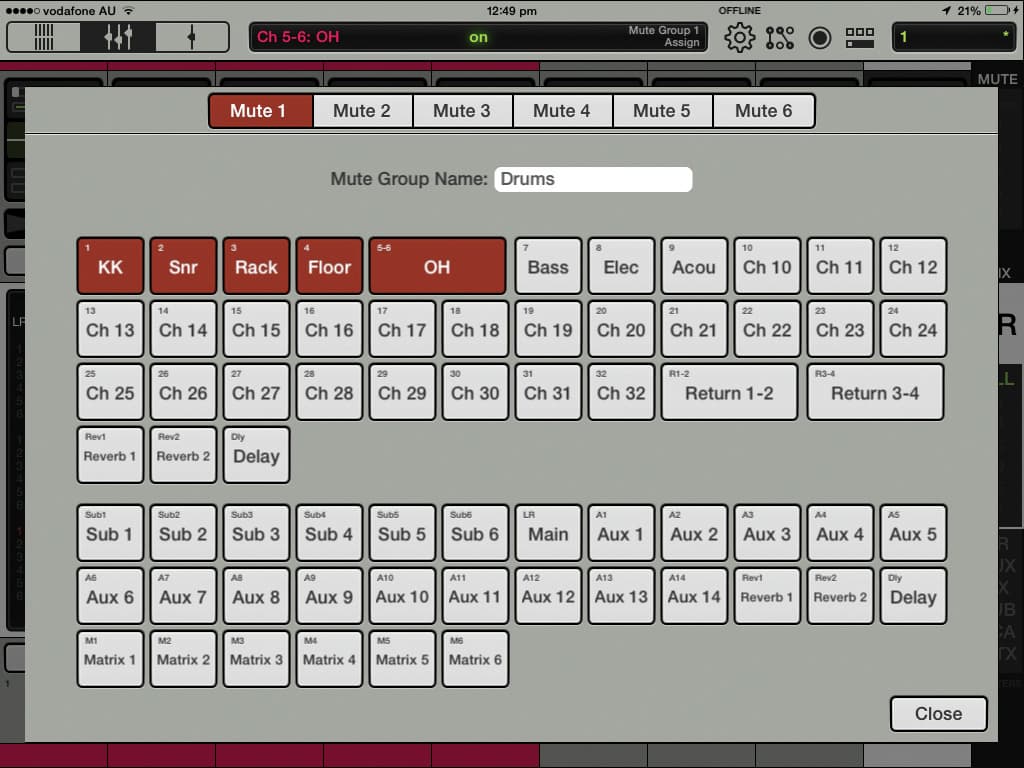Screen dimensions: 1024x768
Task: Assign Aux 12 to mute group
Action: [548, 596]
